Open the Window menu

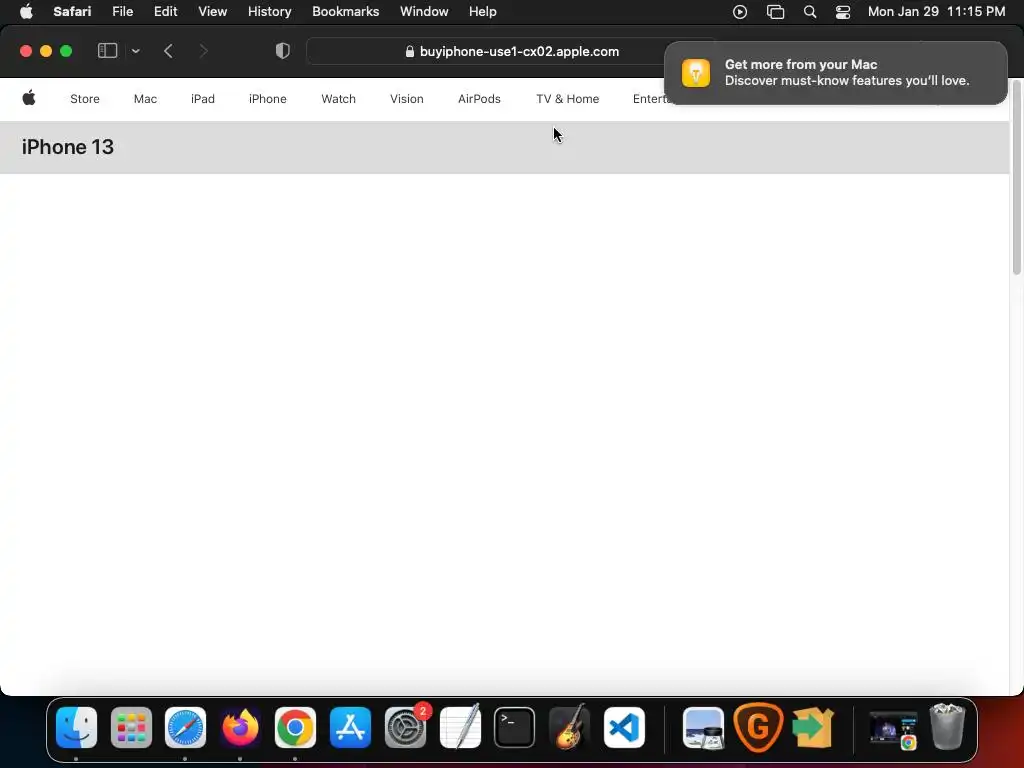click(424, 12)
